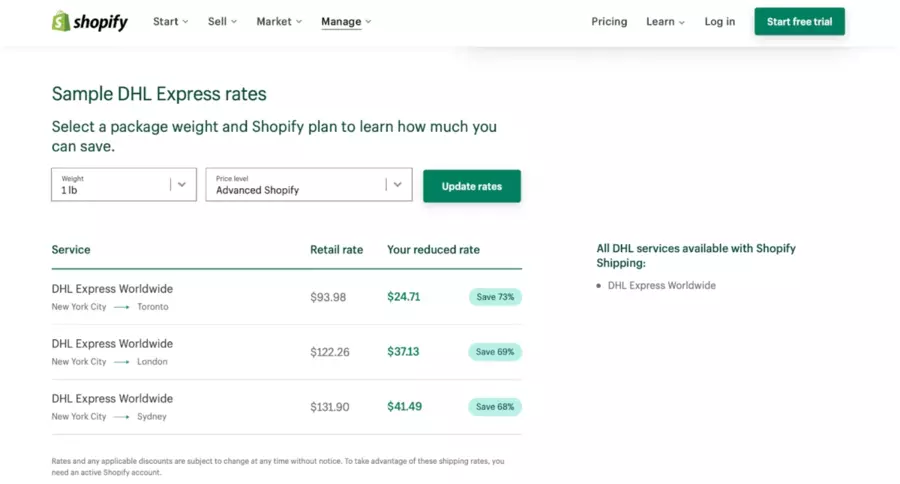Click Save 69% badge

coord(495,352)
